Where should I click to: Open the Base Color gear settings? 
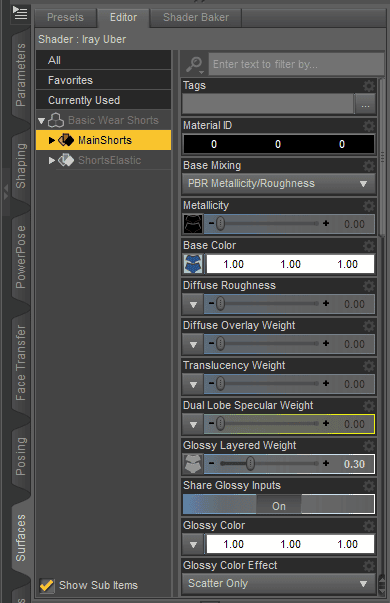(x=368, y=245)
